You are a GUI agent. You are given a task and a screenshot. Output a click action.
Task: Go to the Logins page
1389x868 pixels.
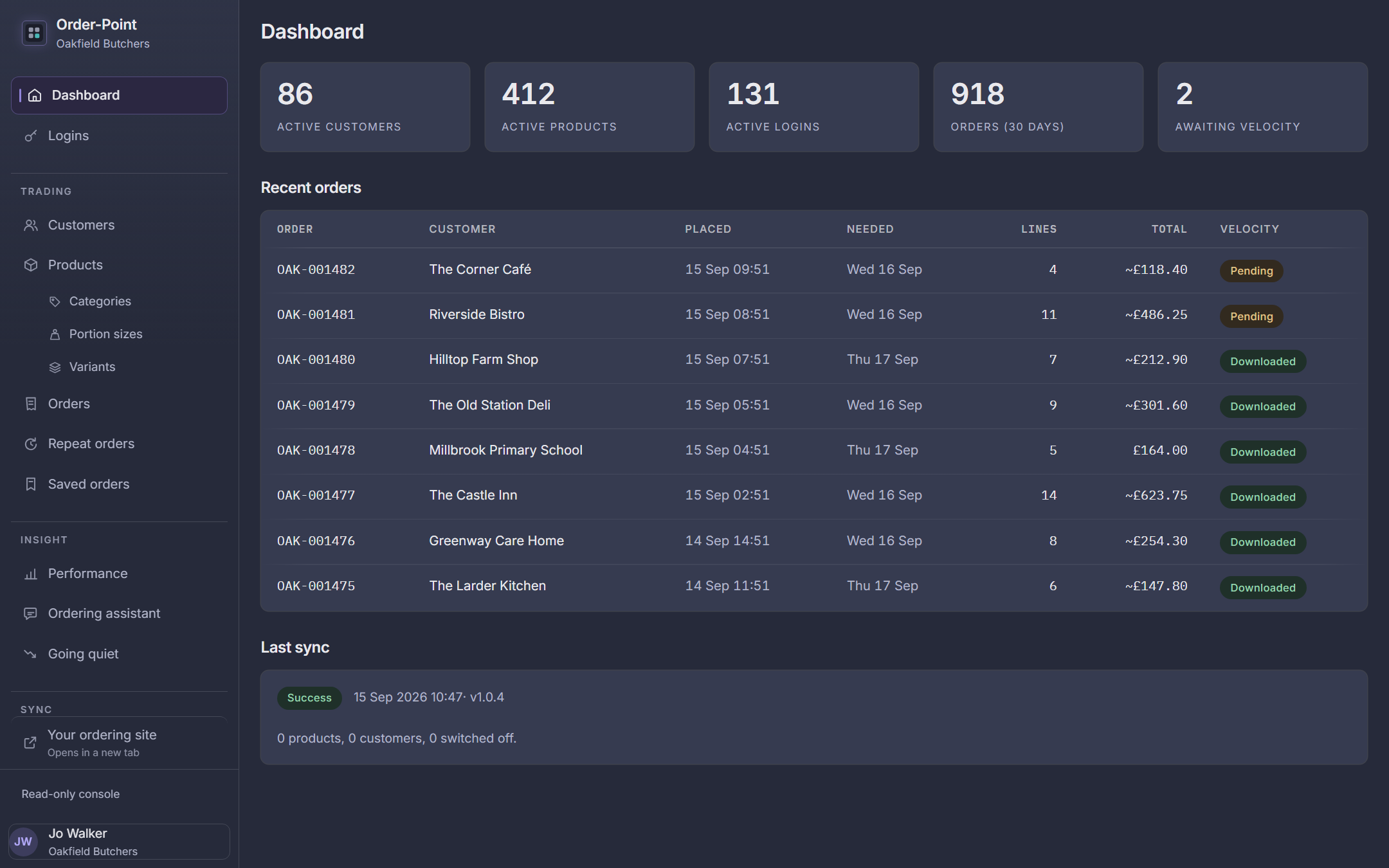point(119,136)
